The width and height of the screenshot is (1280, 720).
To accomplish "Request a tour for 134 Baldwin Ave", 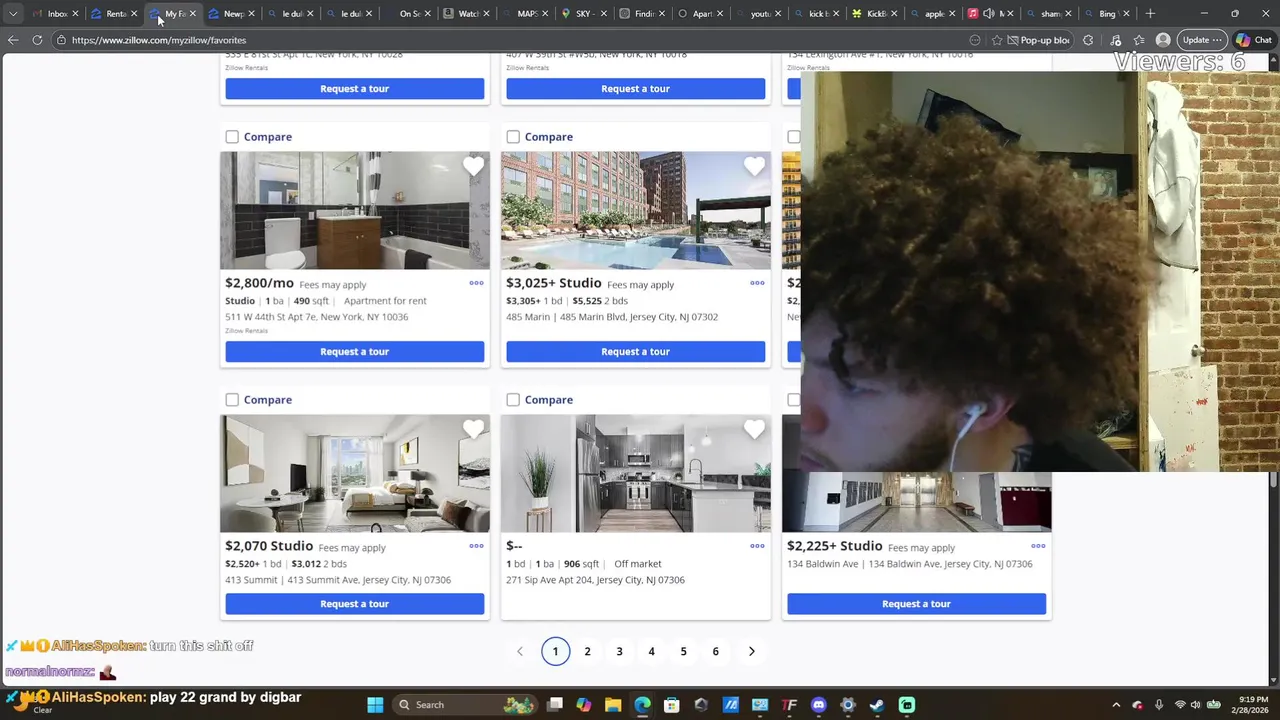I will click(916, 604).
